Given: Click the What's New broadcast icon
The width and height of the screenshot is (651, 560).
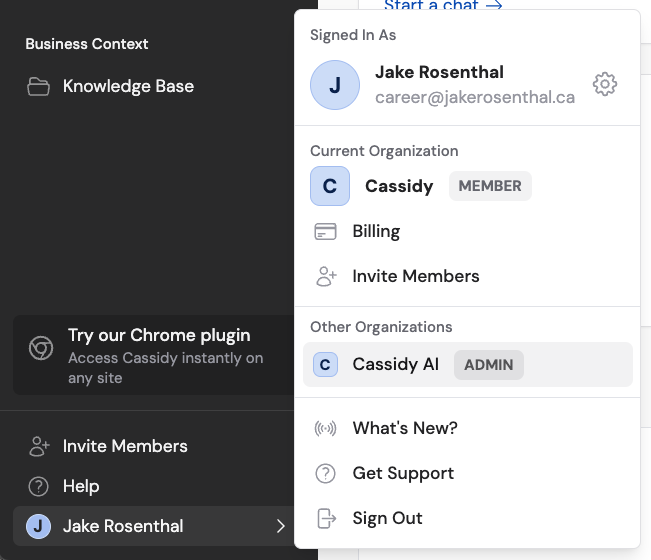Looking at the screenshot, I should (325, 428).
